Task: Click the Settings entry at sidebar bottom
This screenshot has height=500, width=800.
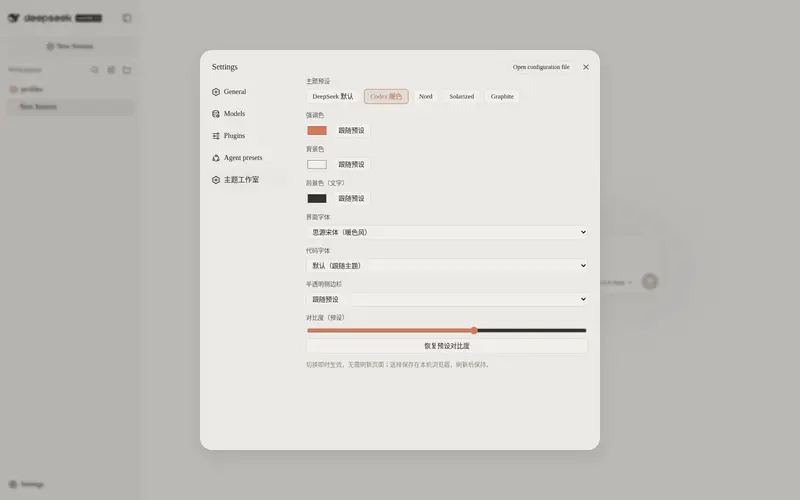Action: click(x=26, y=484)
